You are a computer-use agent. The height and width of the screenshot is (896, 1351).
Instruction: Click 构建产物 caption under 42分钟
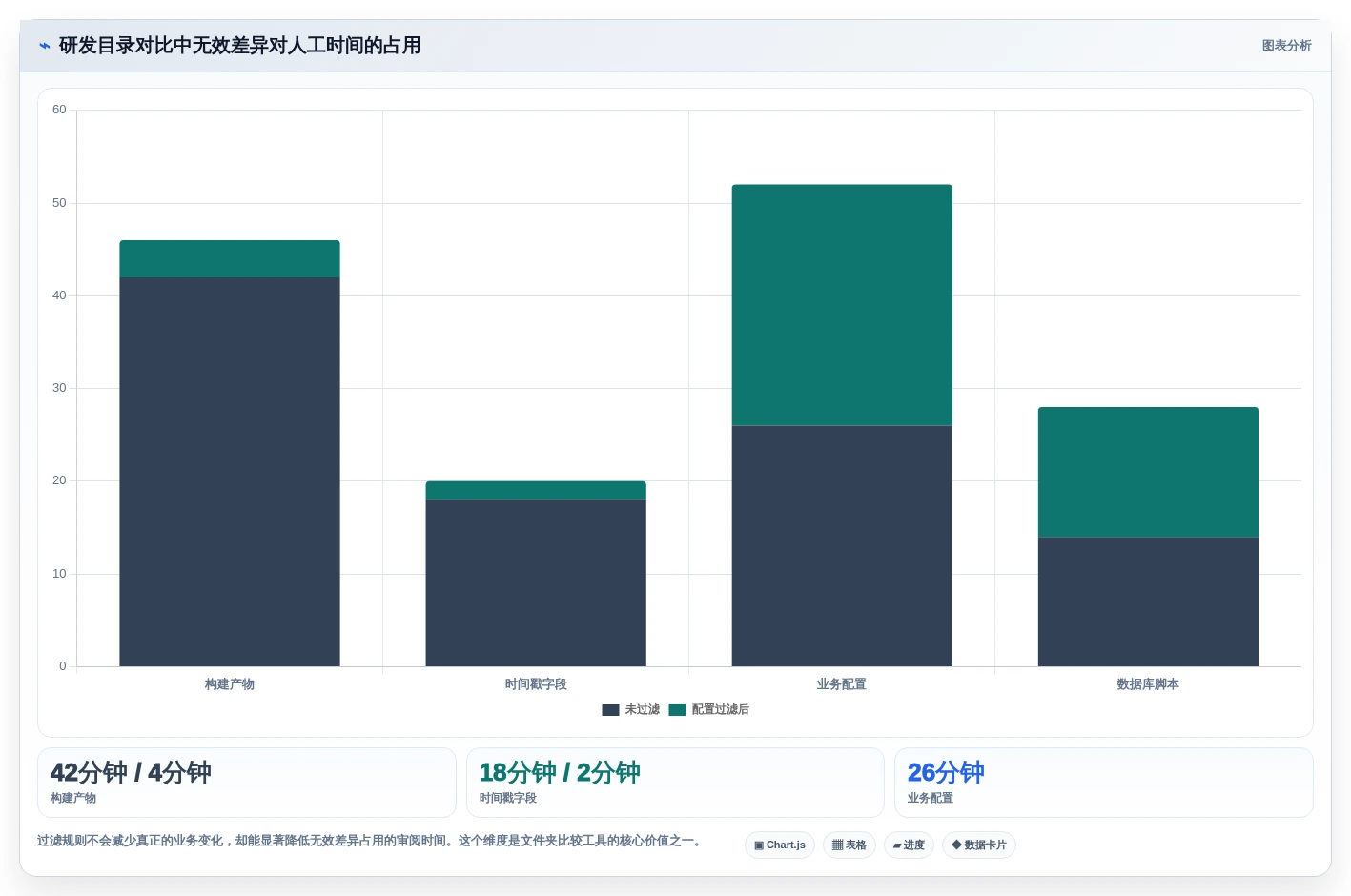(x=73, y=798)
